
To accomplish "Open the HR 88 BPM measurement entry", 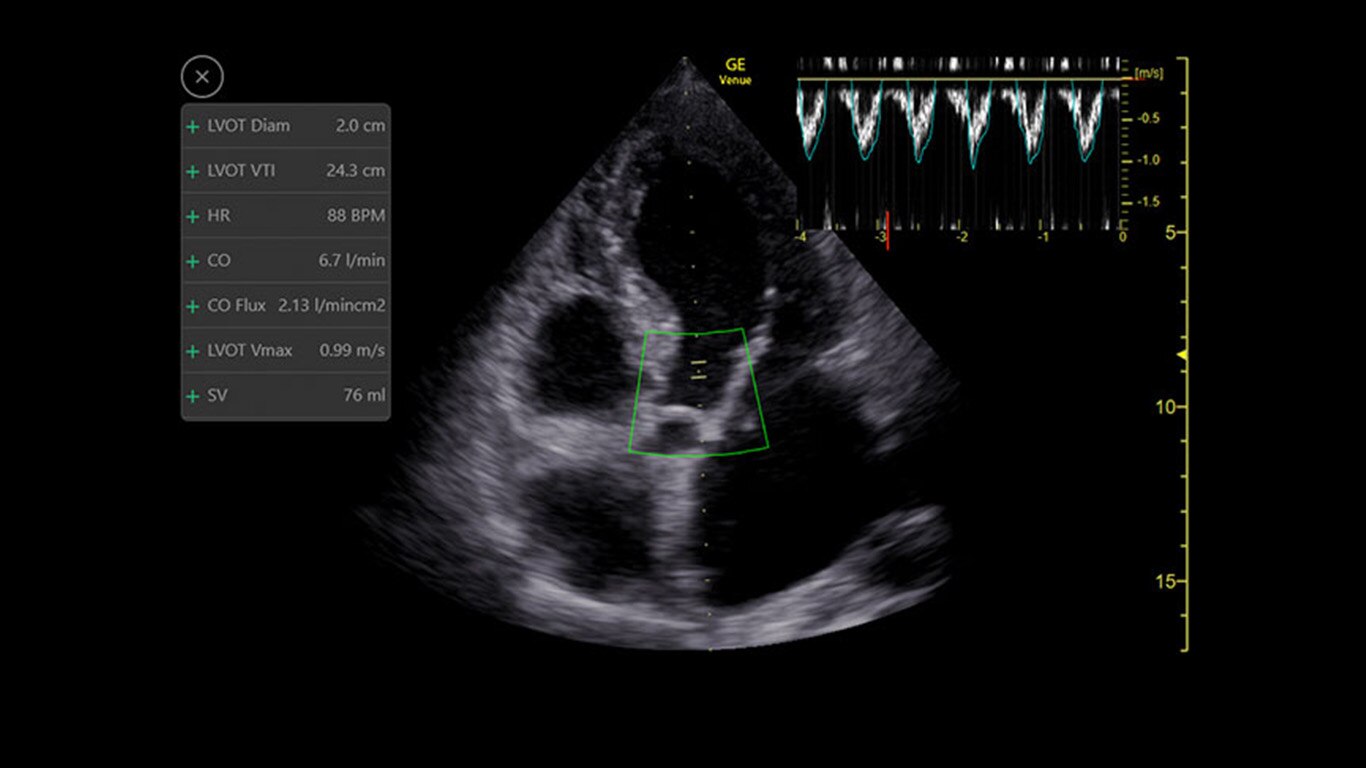I will [x=285, y=215].
